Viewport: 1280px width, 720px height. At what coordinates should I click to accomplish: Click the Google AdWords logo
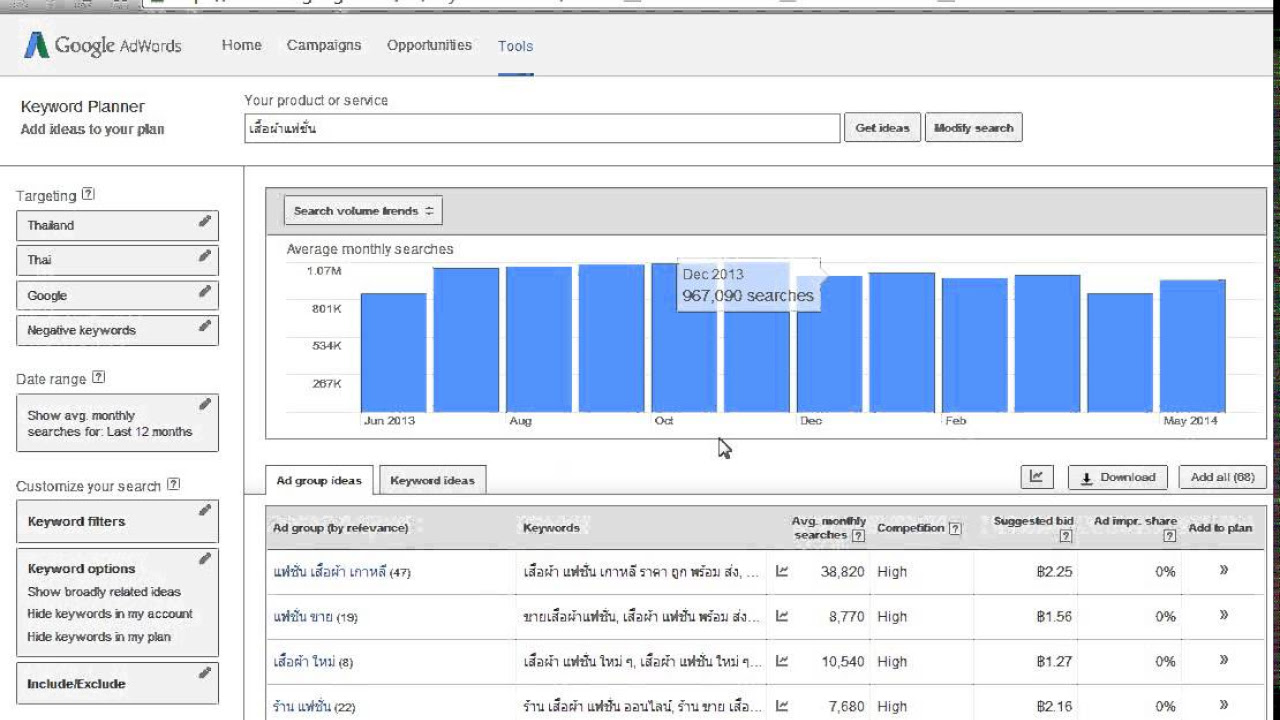(103, 45)
